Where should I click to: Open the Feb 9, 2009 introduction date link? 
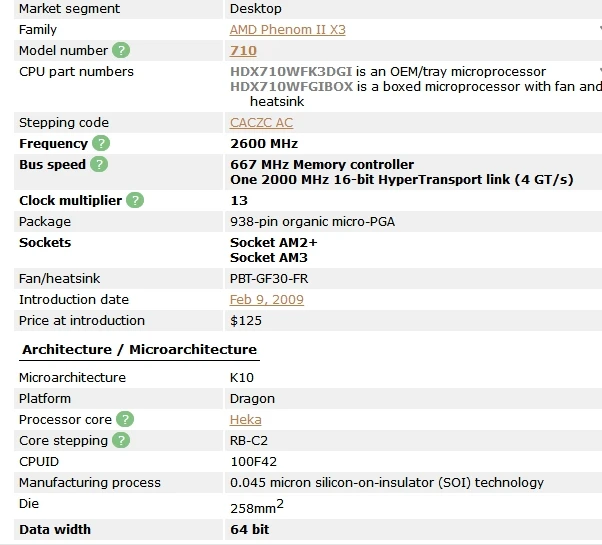(266, 300)
